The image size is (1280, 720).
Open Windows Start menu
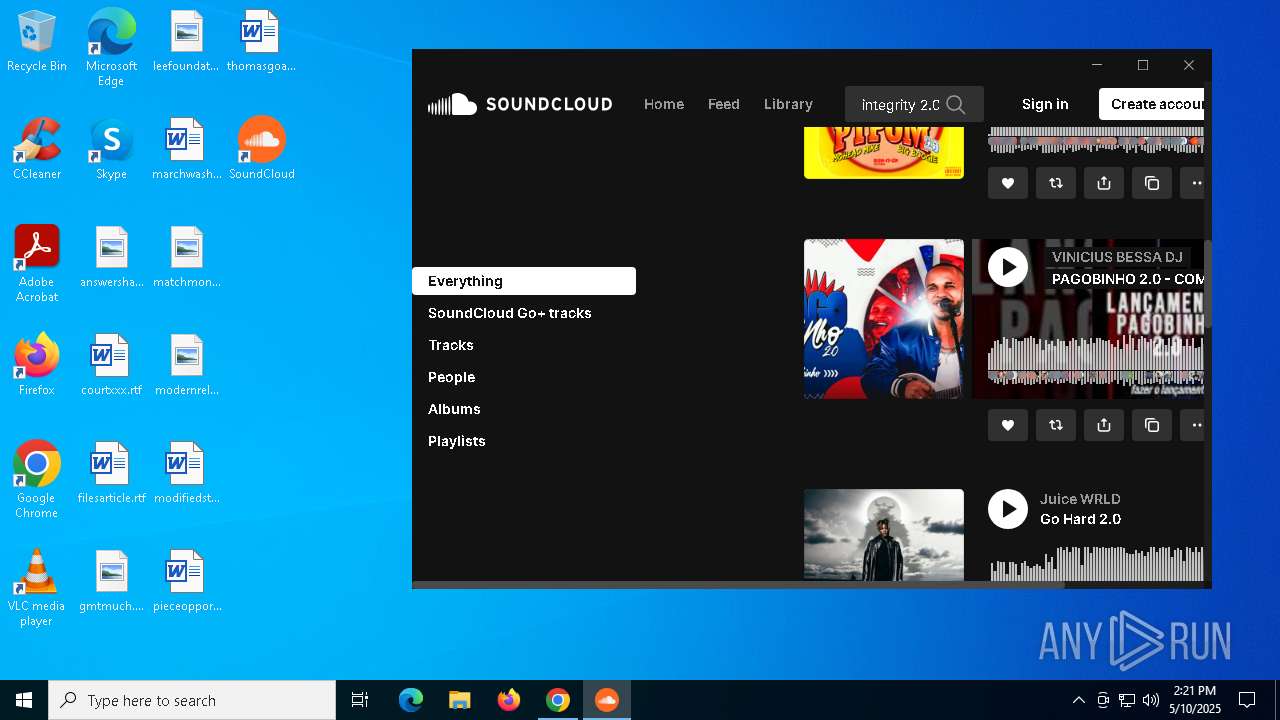pos(24,700)
